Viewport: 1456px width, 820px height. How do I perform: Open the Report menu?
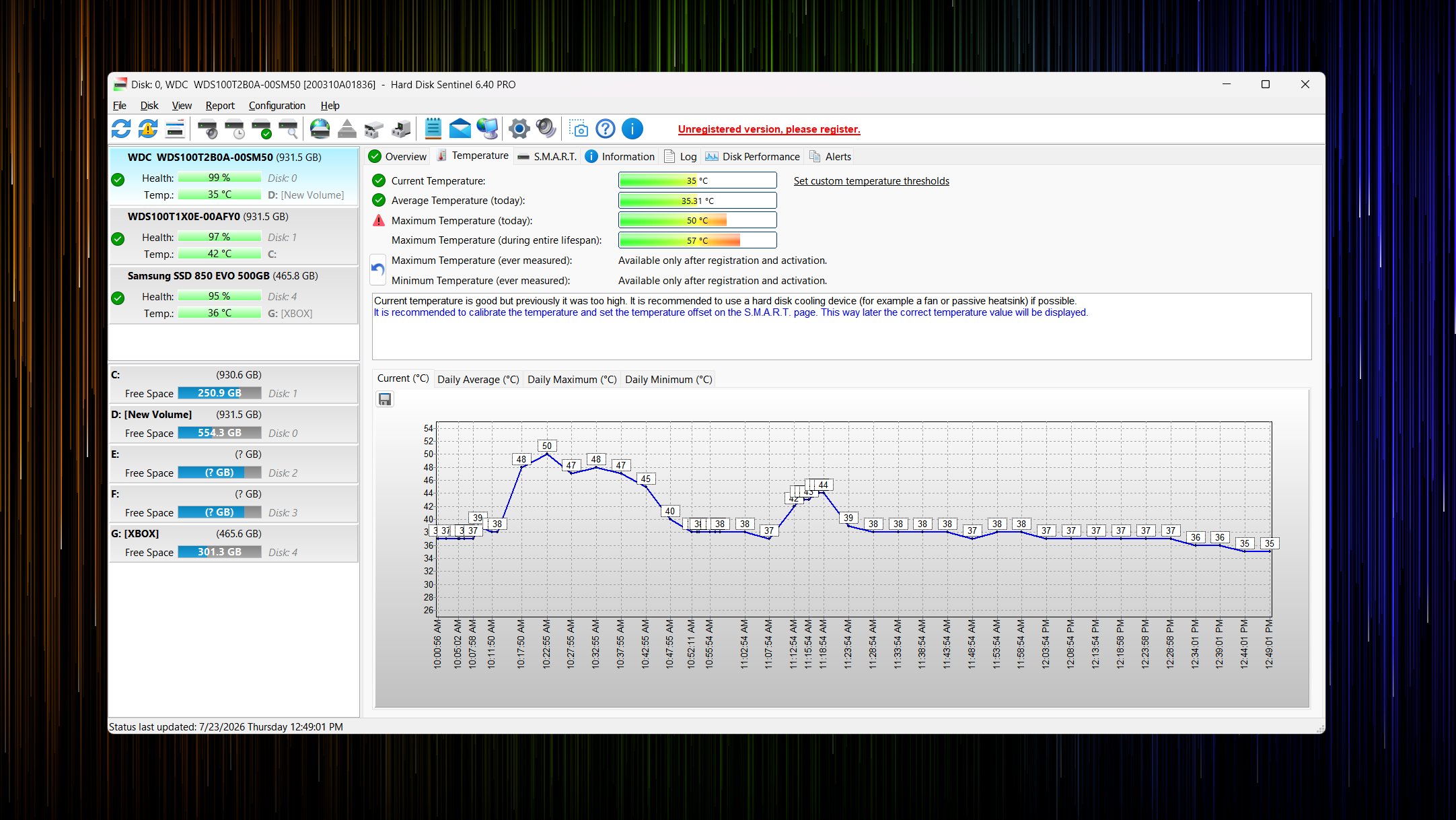(x=220, y=106)
